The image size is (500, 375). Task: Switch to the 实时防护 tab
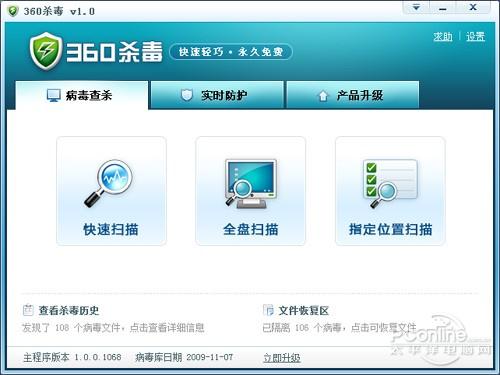[217, 95]
